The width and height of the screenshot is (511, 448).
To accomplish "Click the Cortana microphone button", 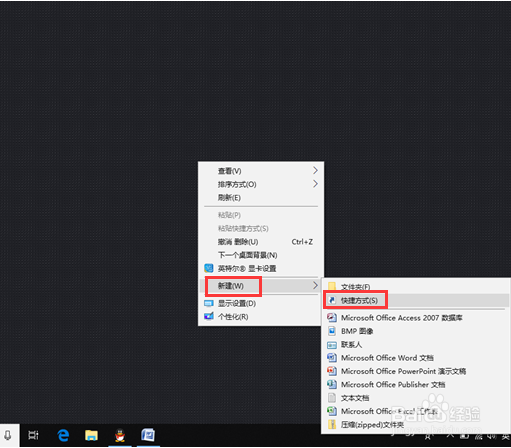I will (8, 435).
